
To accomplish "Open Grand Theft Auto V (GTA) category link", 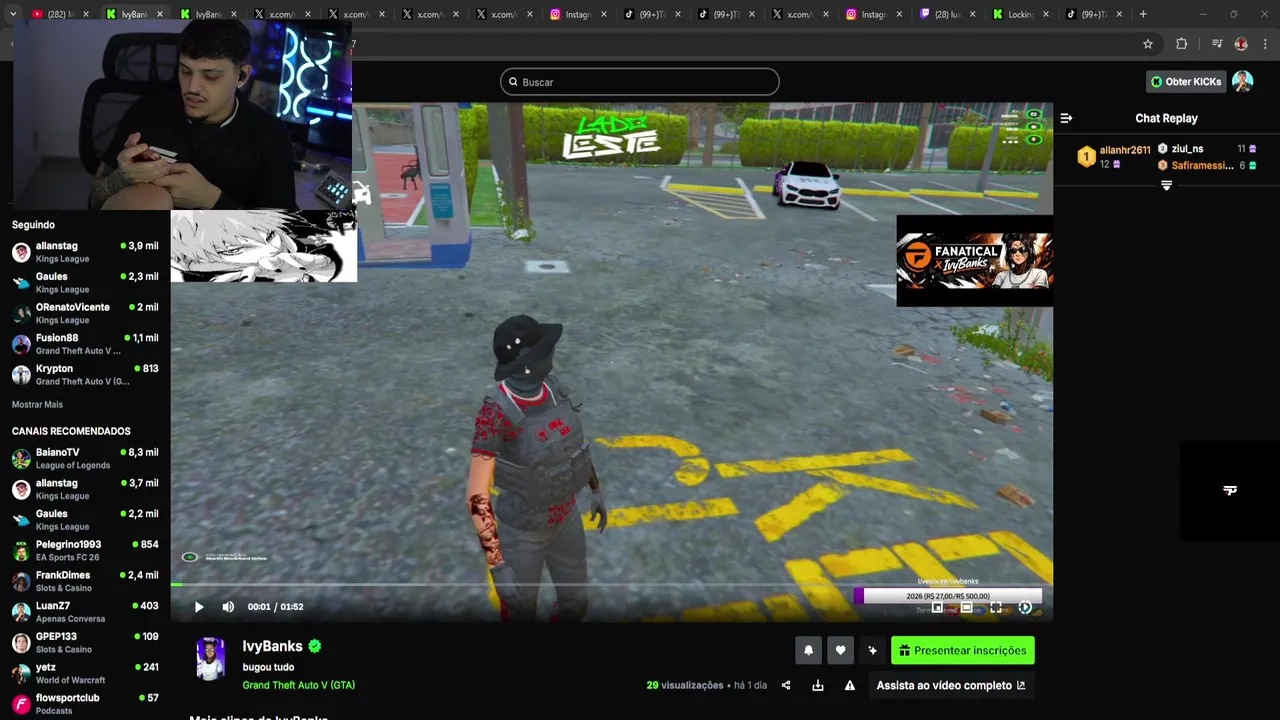I will (x=298, y=685).
